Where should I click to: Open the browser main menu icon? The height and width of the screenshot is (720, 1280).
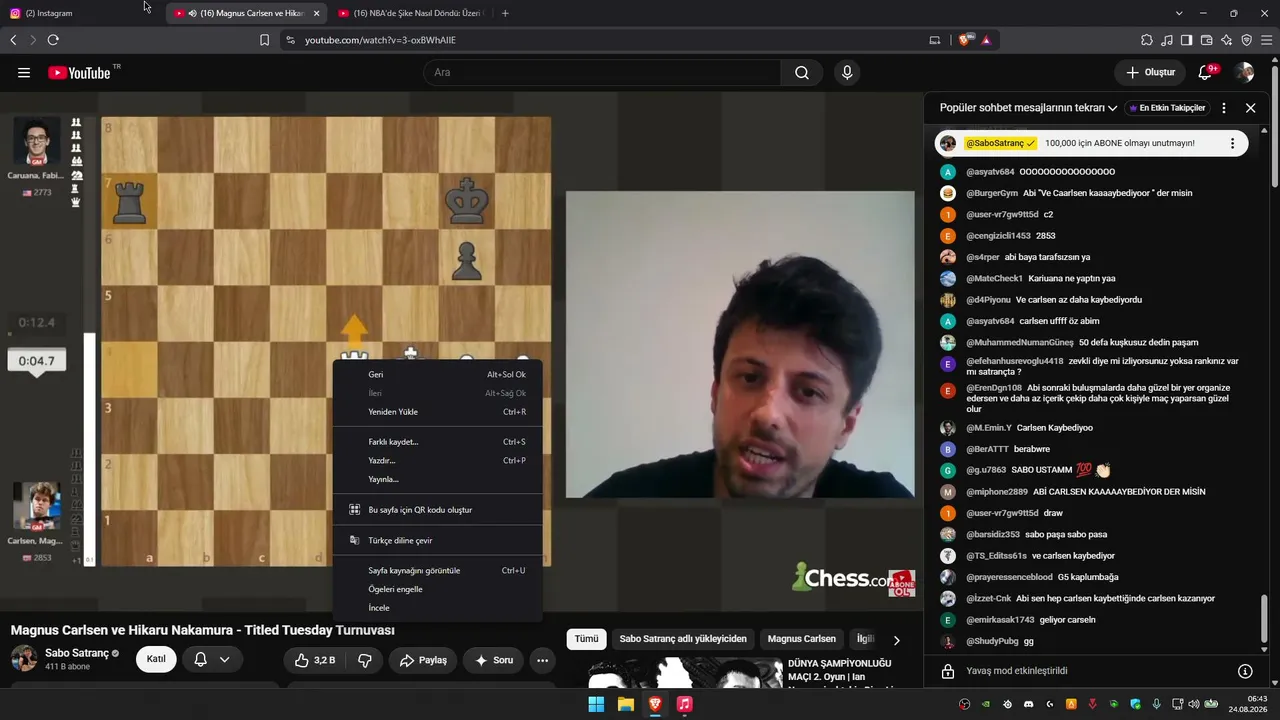point(1267,40)
